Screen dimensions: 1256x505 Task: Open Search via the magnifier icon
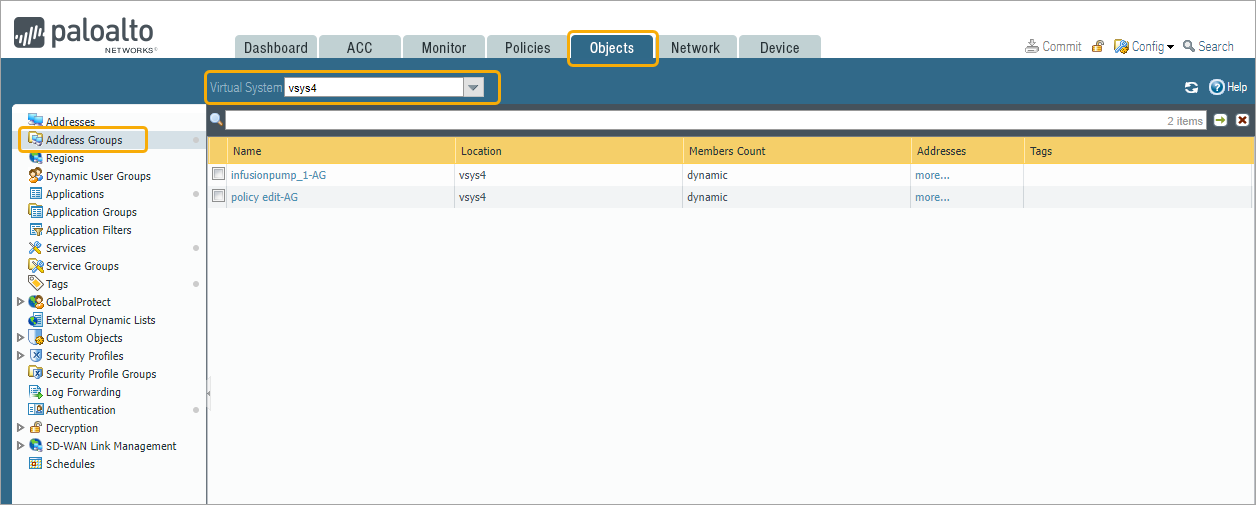tap(1189, 47)
